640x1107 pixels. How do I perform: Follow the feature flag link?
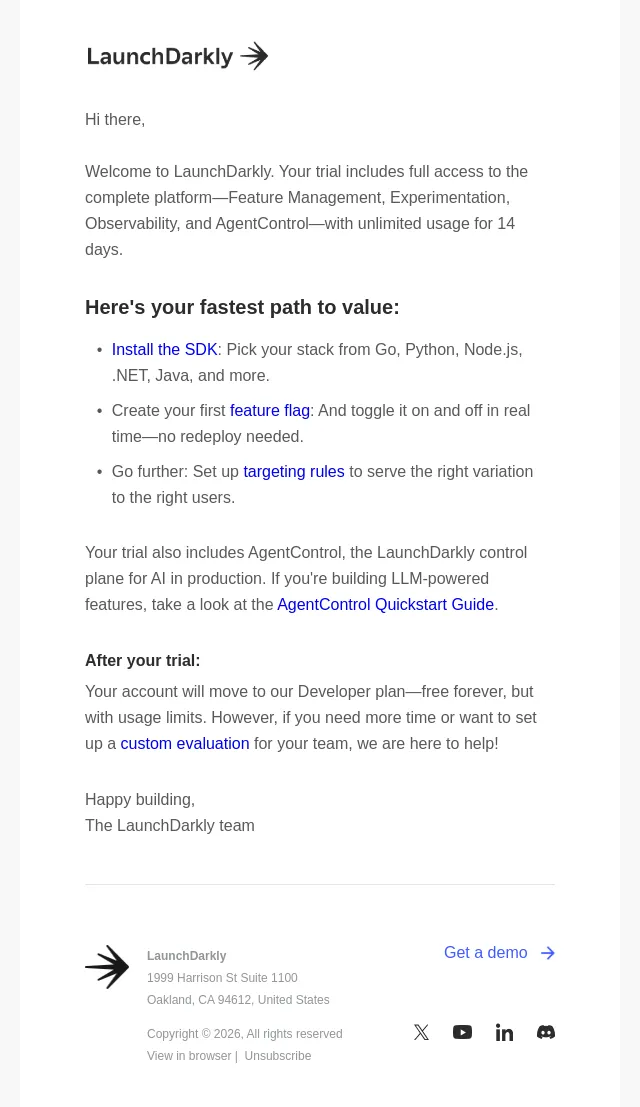point(270,410)
